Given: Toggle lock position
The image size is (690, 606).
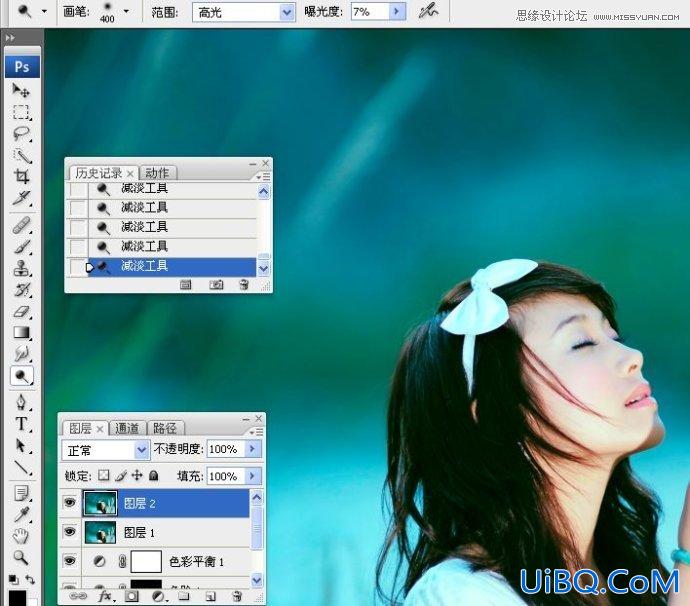Looking at the screenshot, I should [137, 475].
